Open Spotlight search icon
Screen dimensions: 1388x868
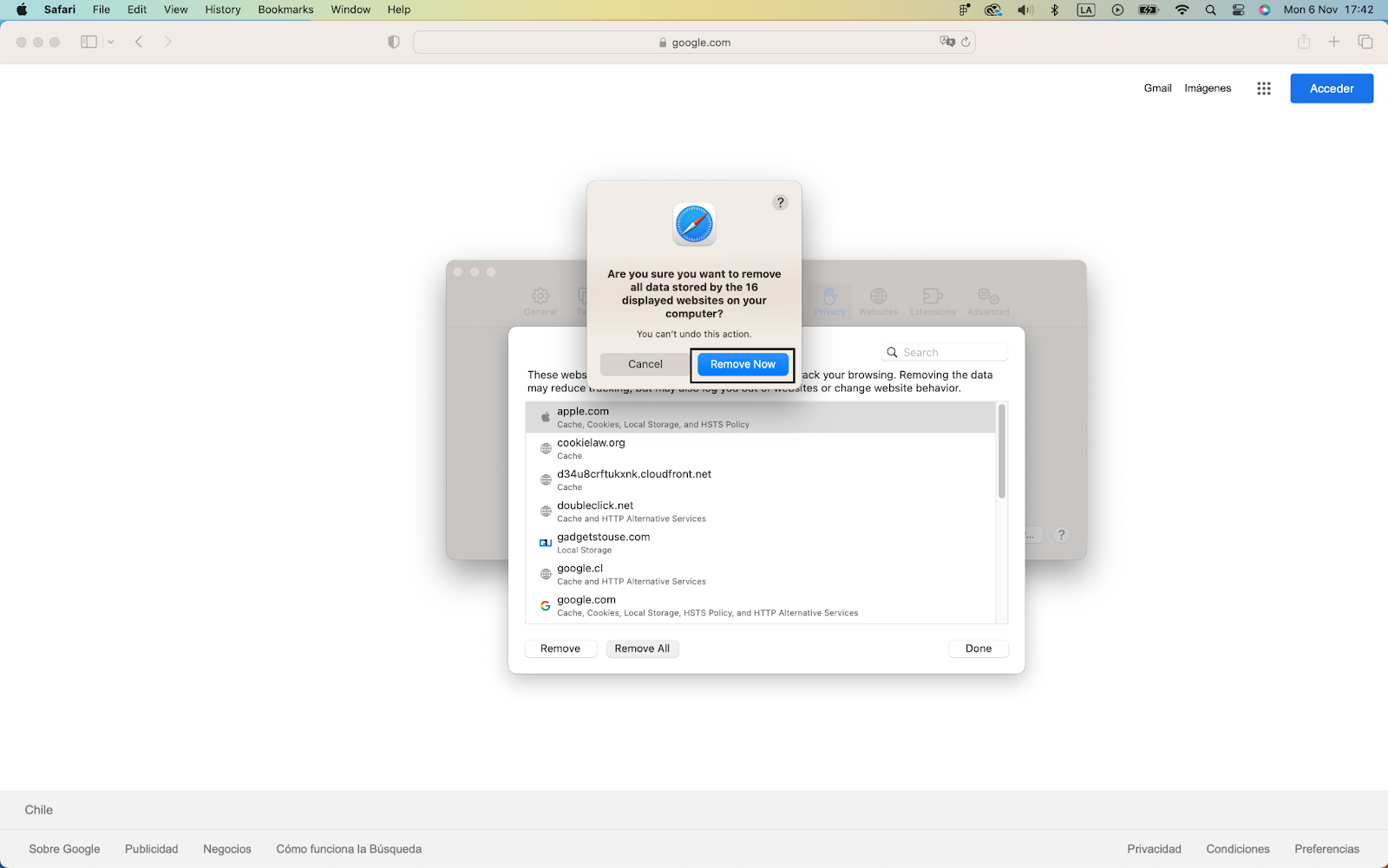[x=1210, y=10]
